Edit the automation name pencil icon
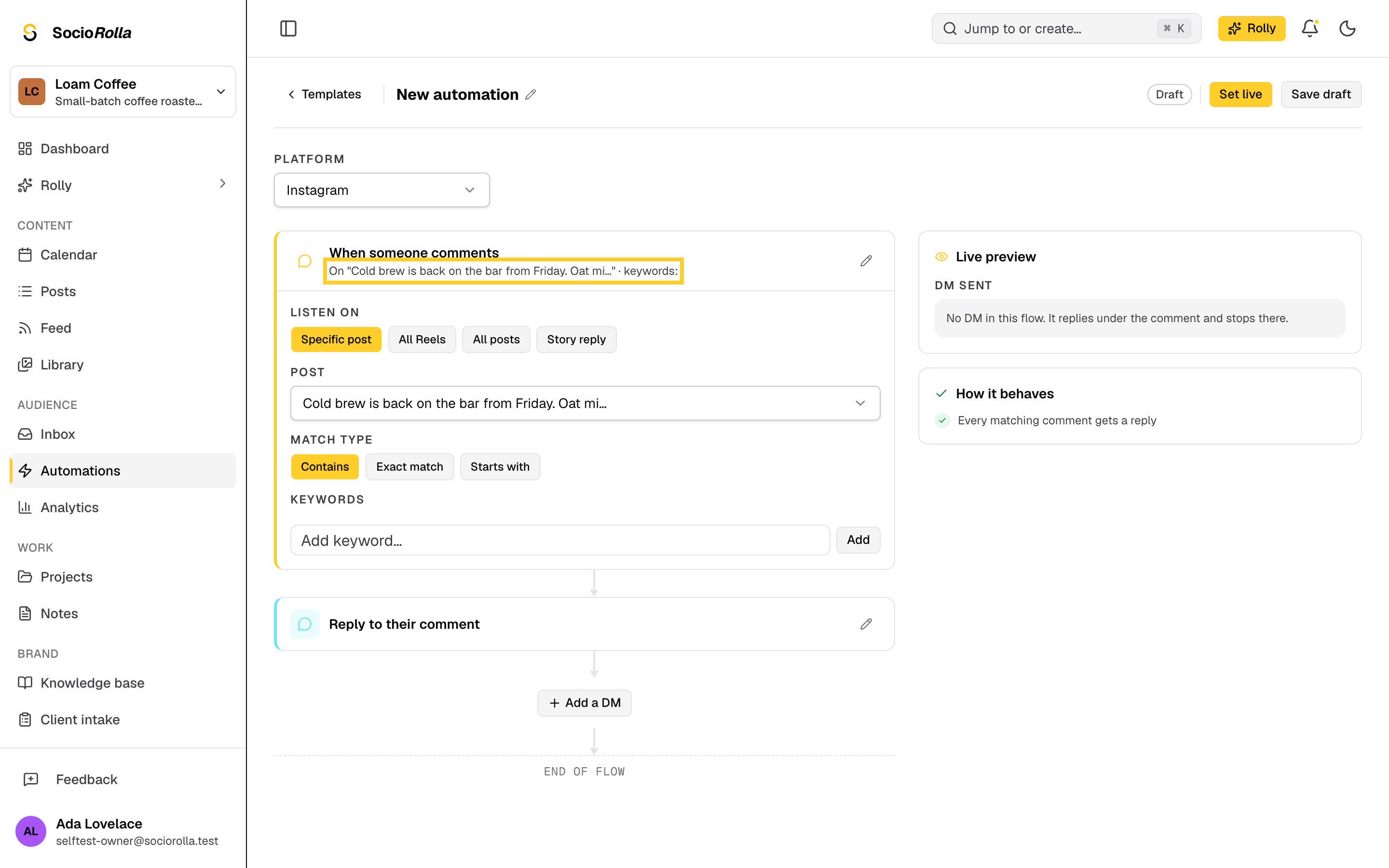 pyautogui.click(x=531, y=94)
